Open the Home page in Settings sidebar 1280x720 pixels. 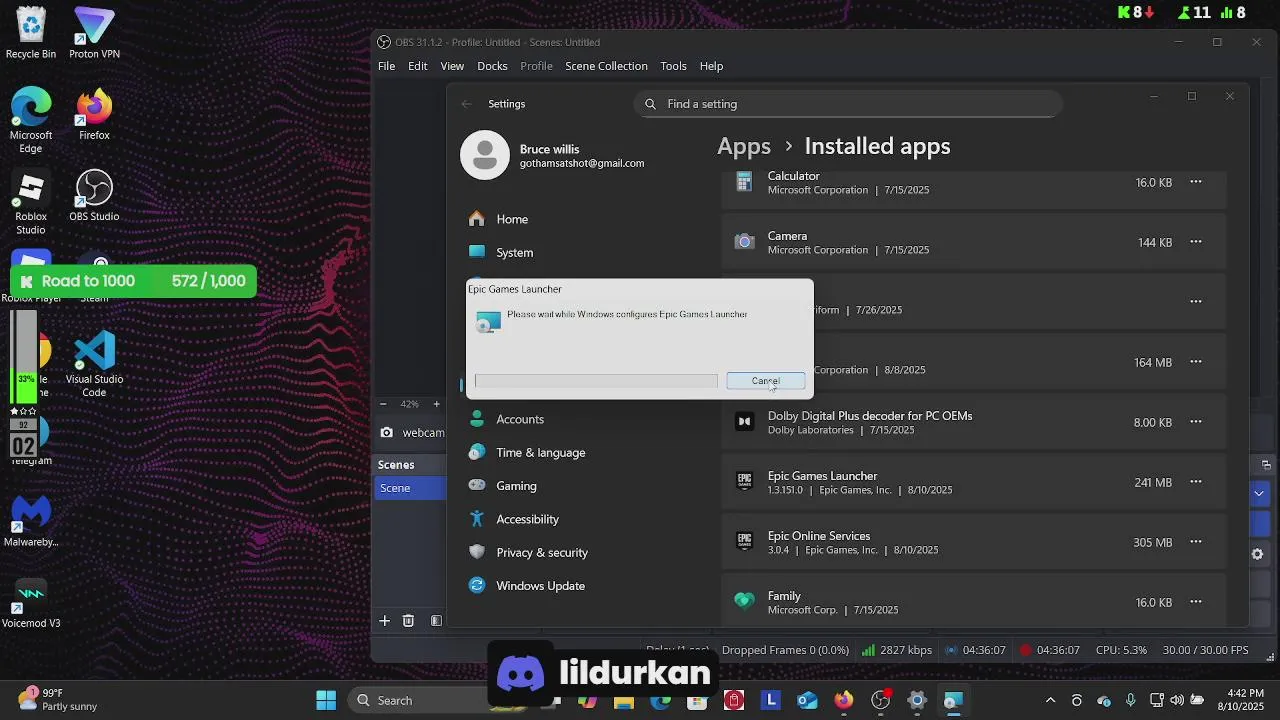pyautogui.click(x=512, y=219)
